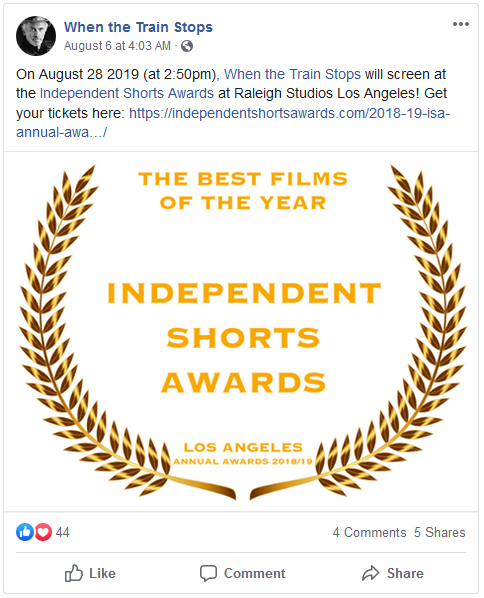The width and height of the screenshot is (484, 598).
Task: Open the three-dot post options menu
Action: click(x=461, y=24)
